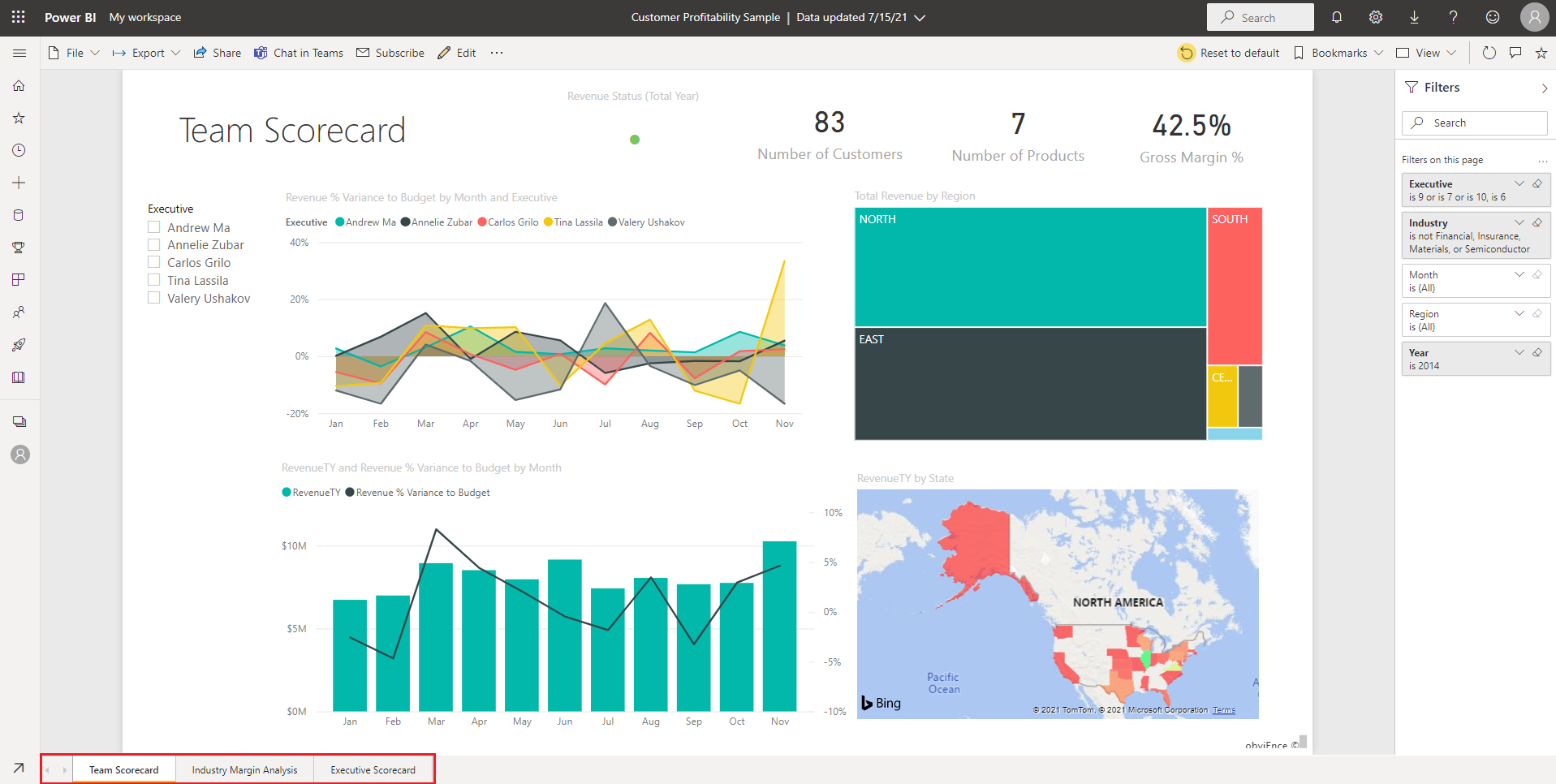Open settings gear icon
This screenshot has height=784, width=1556.
1376,17
